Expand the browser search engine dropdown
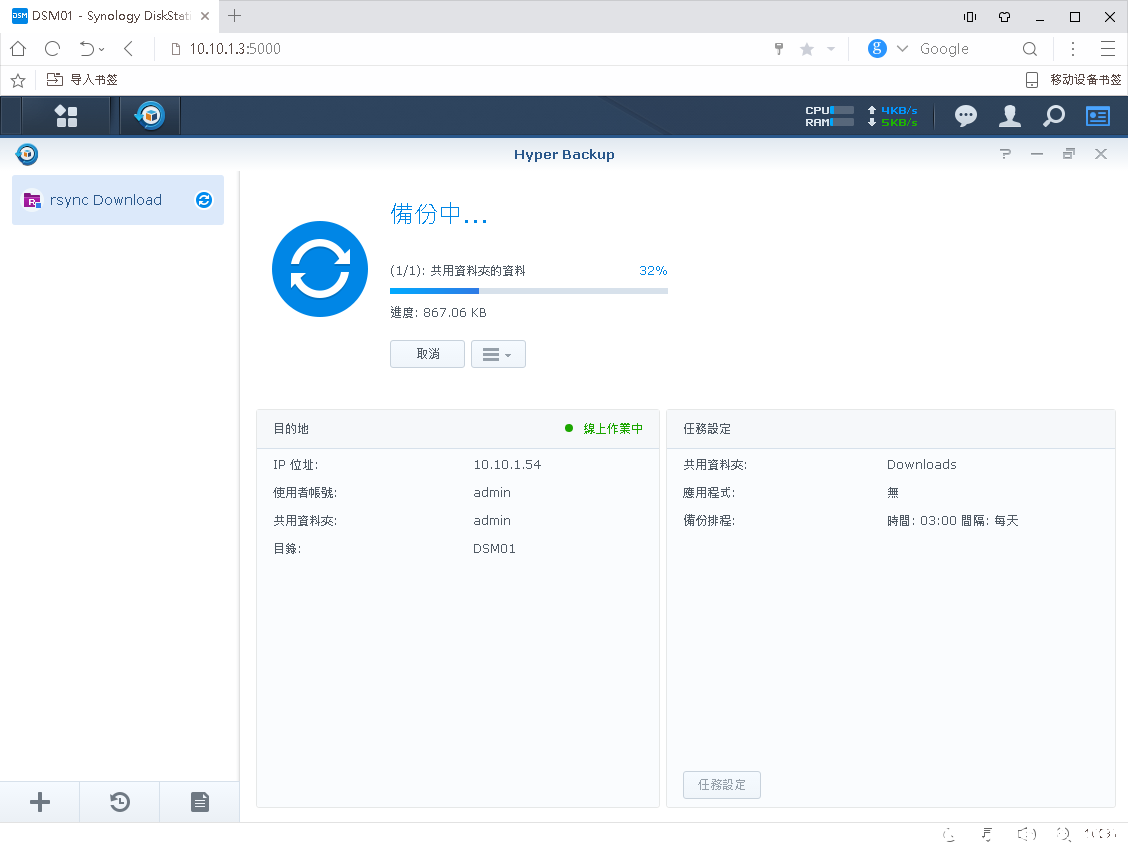Screen dimensions: 1128x846 tap(902, 49)
